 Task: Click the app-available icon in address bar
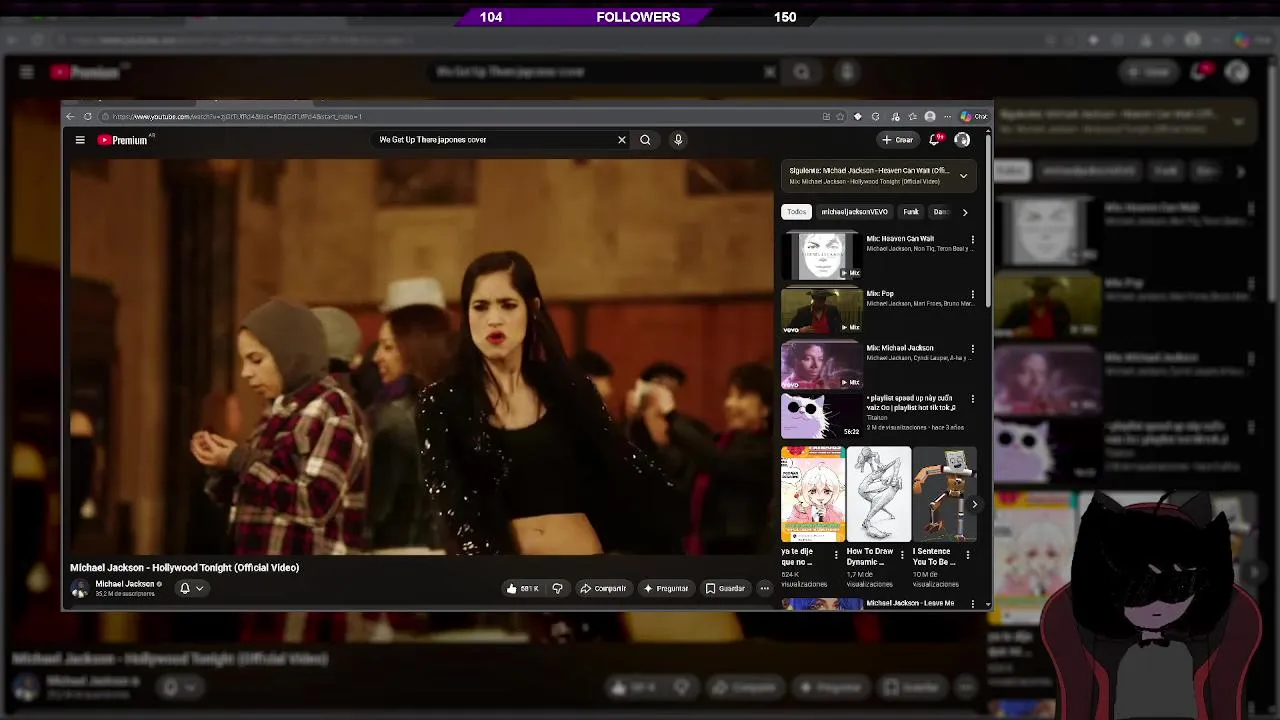point(826,116)
